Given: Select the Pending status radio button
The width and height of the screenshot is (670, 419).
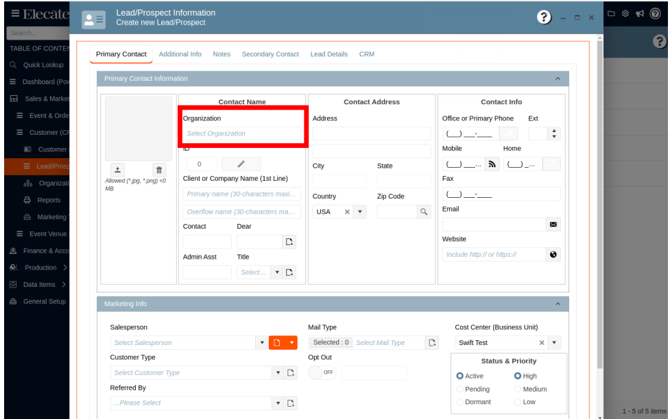Looking at the screenshot, I should tap(460, 389).
